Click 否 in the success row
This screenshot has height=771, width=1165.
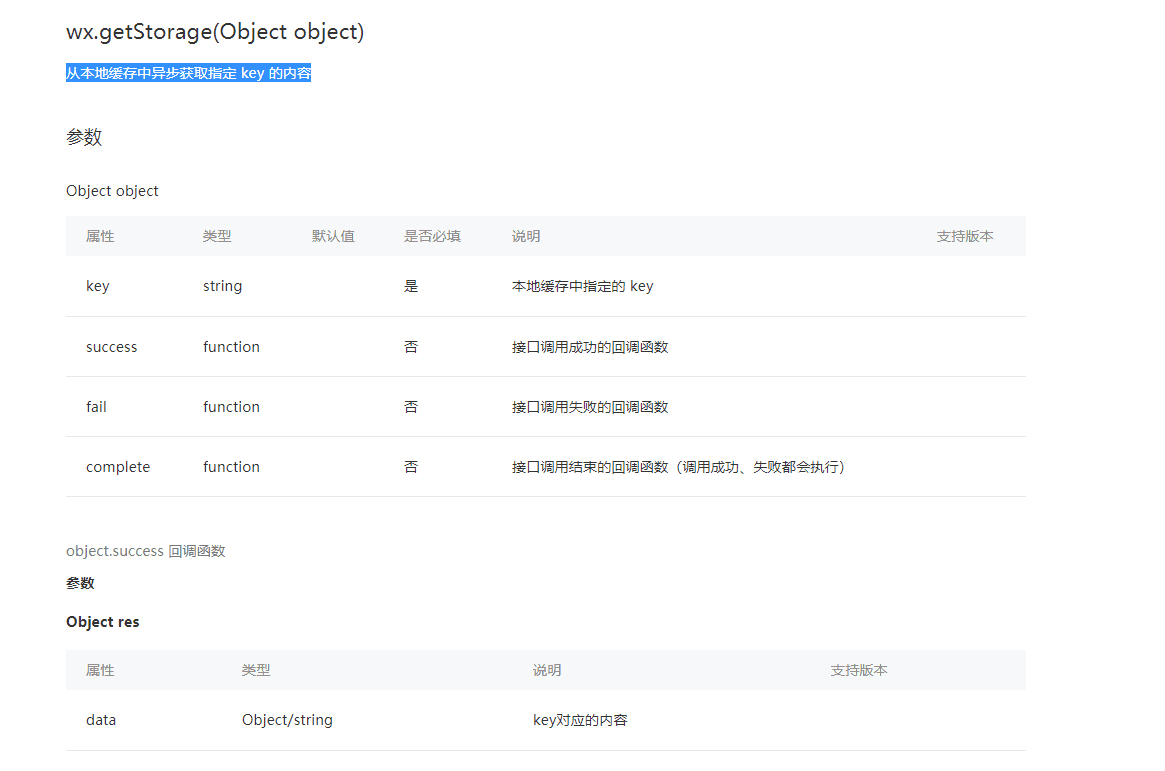tap(411, 347)
